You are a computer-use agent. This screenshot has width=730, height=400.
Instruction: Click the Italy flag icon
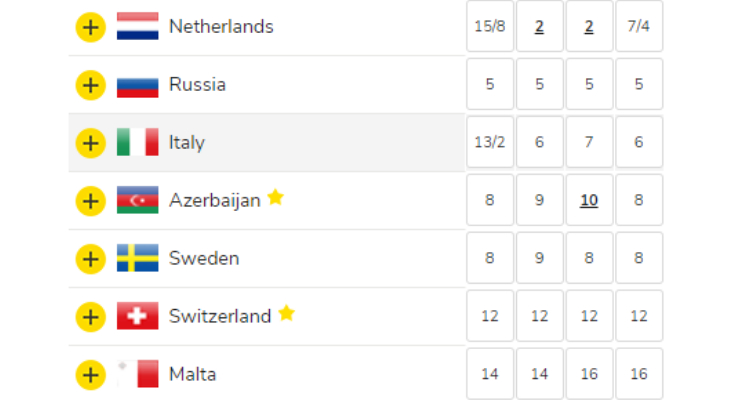pyautogui.click(x=137, y=142)
